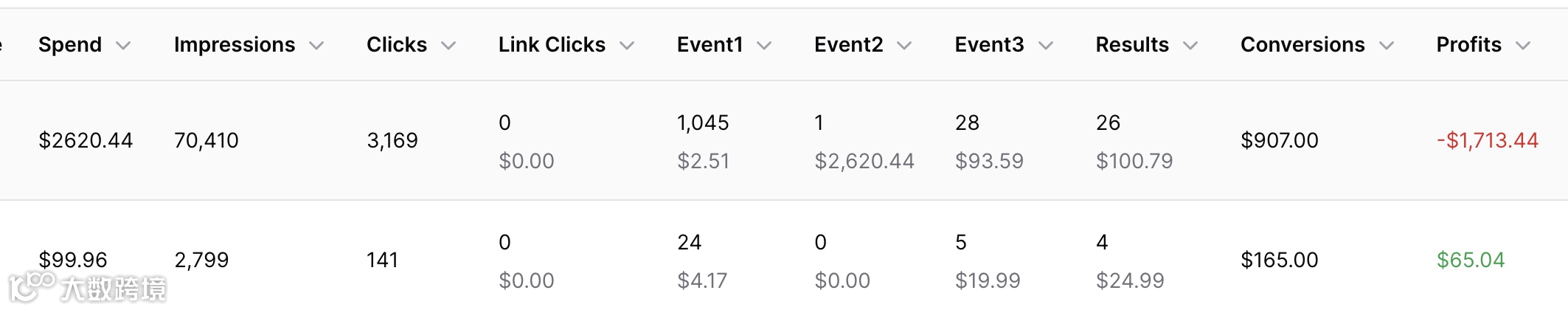Open the Profits column dropdown arrow
1568x310 pixels.
(x=1523, y=46)
